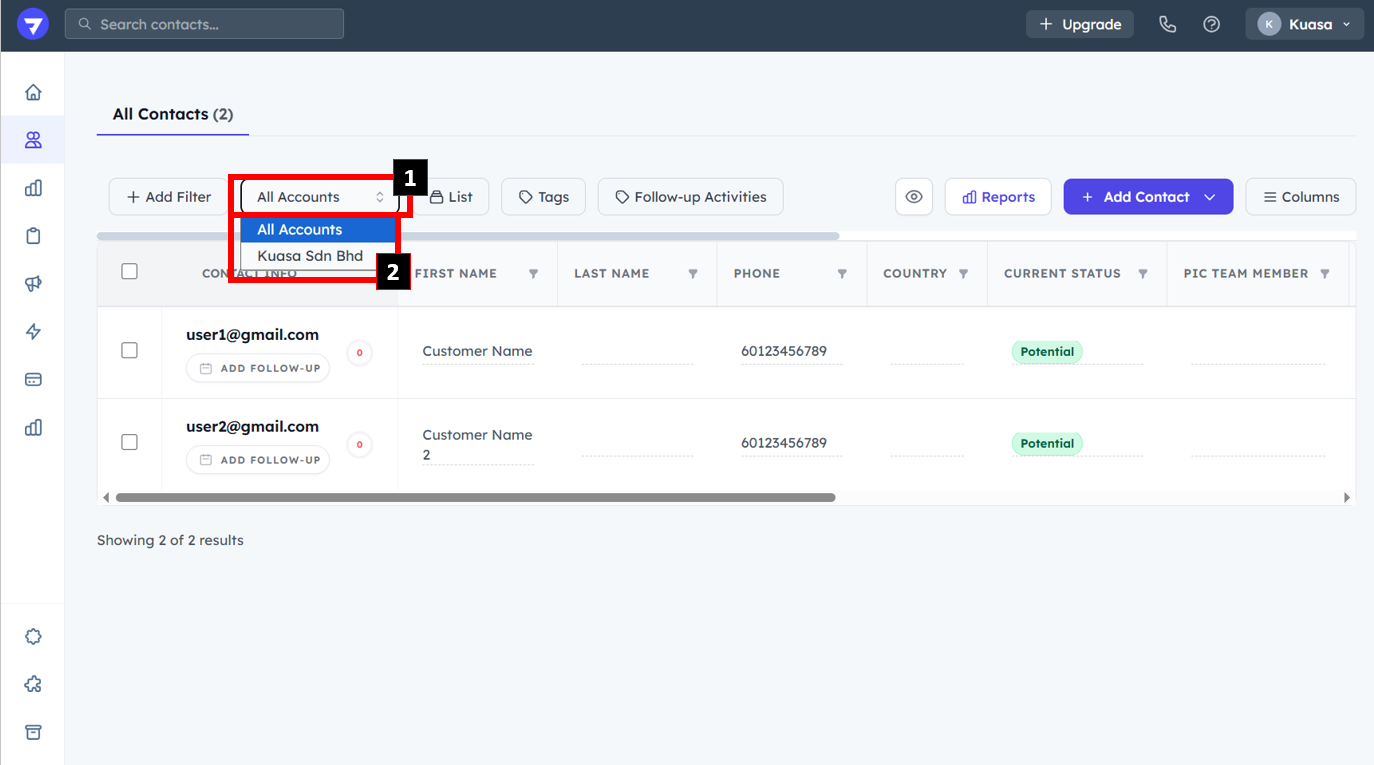Check the user2@gmail.com row checkbox
The image size is (1374, 765).
pos(129,442)
